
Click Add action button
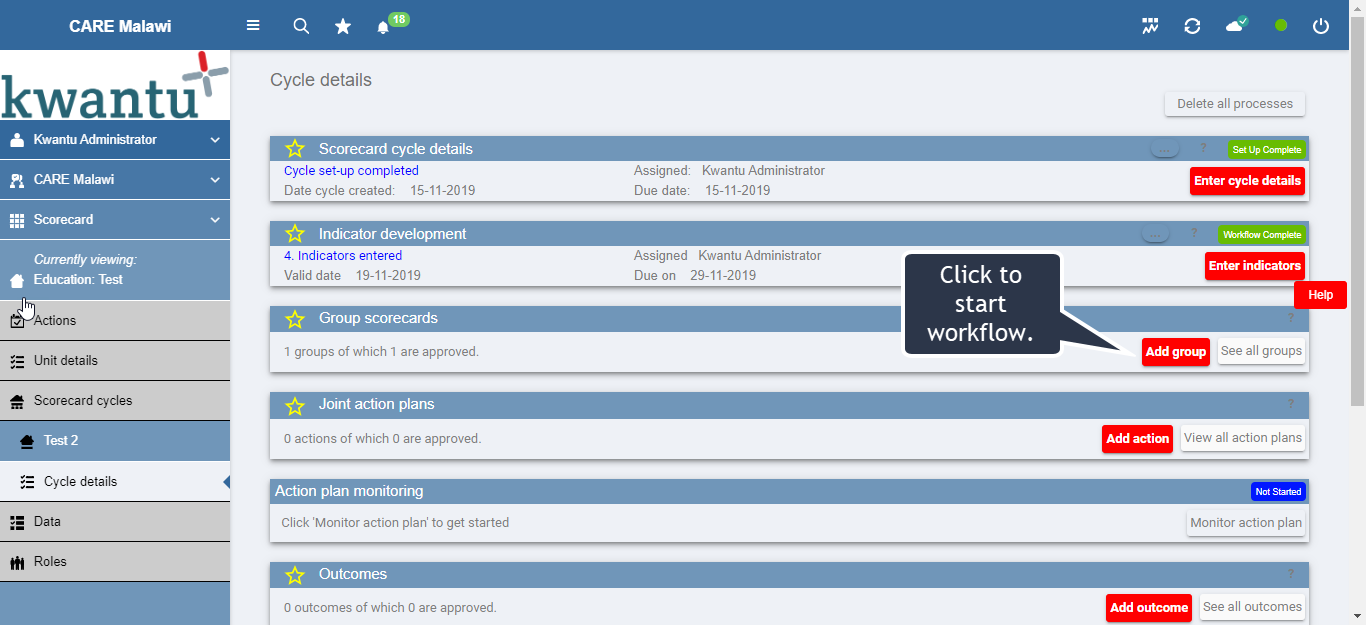[x=1138, y=439]
